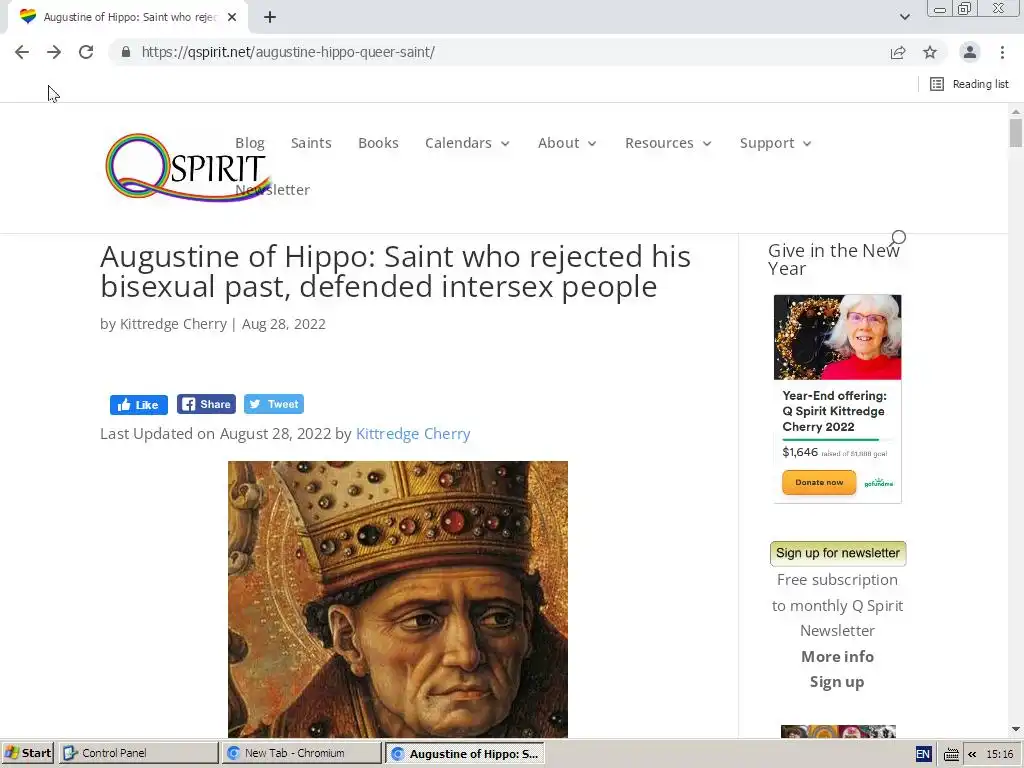Click Sign up for newsletter button

click(x=838, y=553)
